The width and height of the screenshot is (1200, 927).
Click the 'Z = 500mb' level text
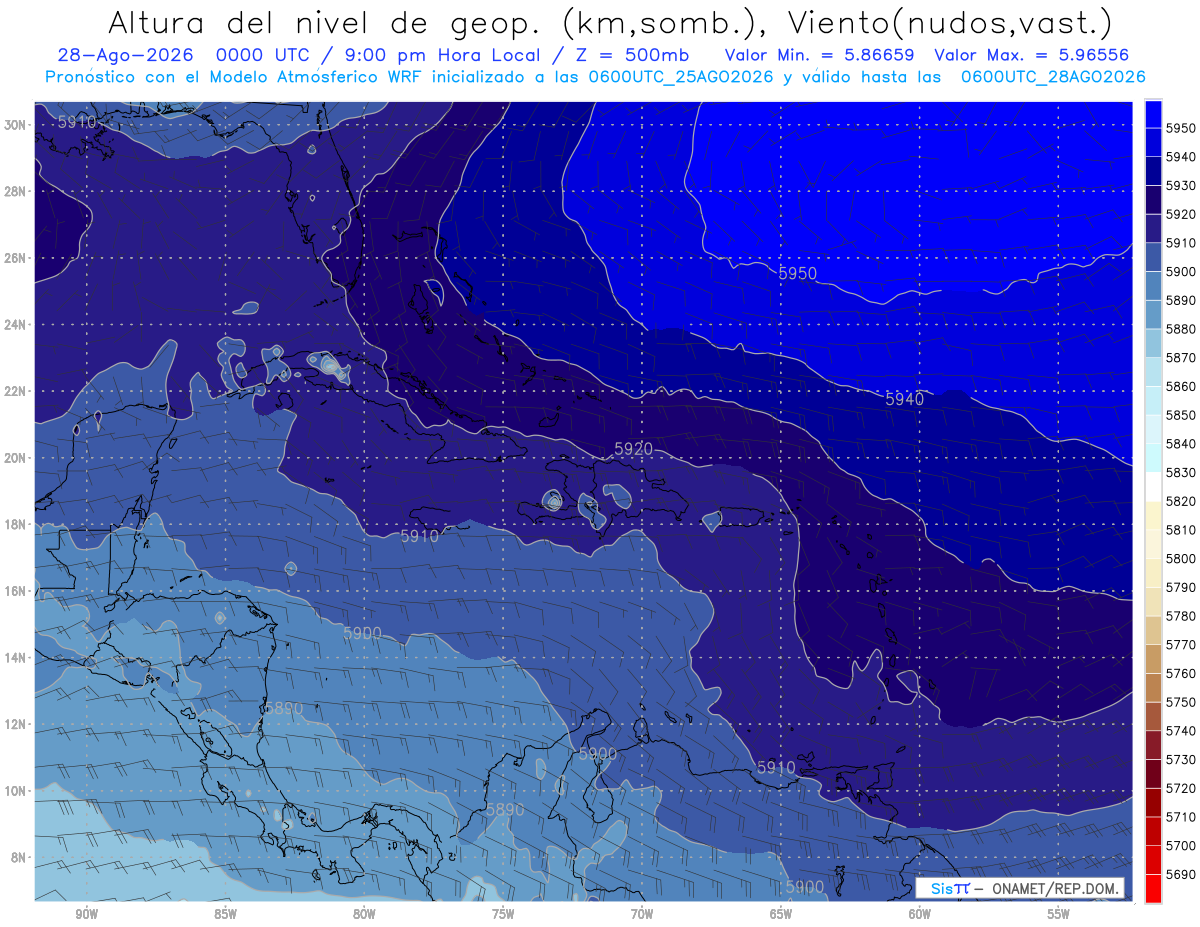tap(631, 54)
